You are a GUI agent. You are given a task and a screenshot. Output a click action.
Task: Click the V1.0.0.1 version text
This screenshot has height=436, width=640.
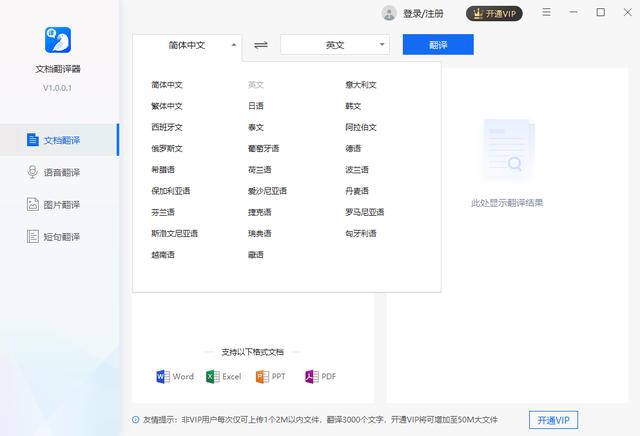click(x=57, y=88)
